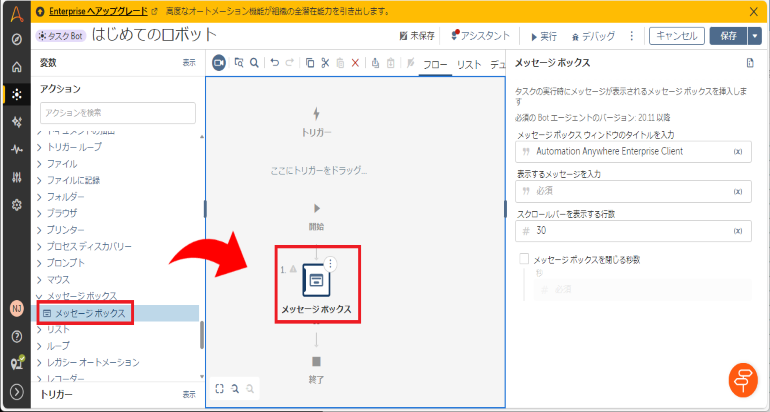The height and width of the screenshot is (412, 770).
Task: Click the キャンセル button
Action: click(x=676, y=35)
